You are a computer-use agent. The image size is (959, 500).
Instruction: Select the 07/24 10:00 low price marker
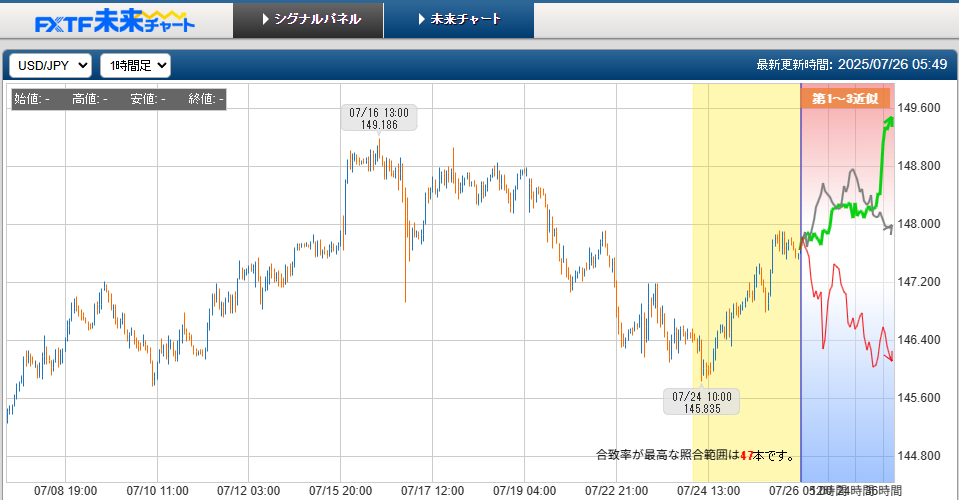pyautogui.click(x=702, y=402)
